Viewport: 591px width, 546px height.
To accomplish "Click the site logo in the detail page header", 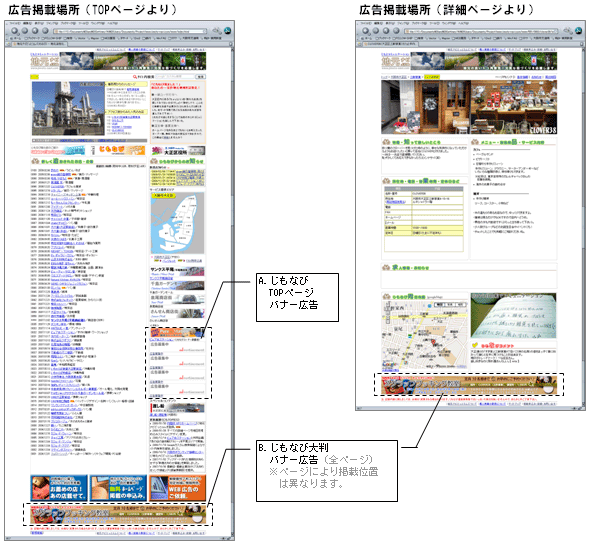I will pyautogui.click(x=395, y=61).
